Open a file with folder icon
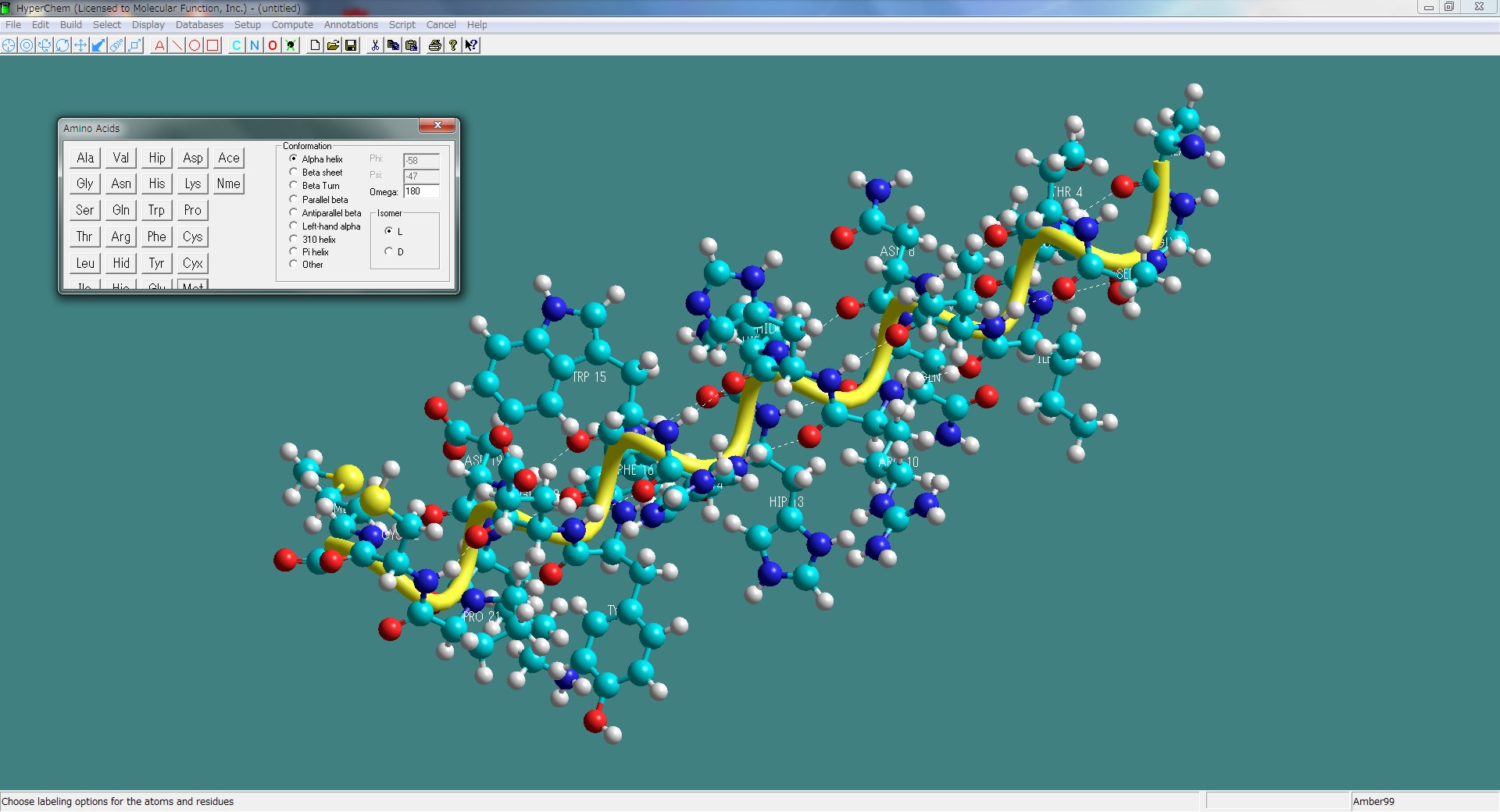1500x812 pixels. (x=333, y=45)
